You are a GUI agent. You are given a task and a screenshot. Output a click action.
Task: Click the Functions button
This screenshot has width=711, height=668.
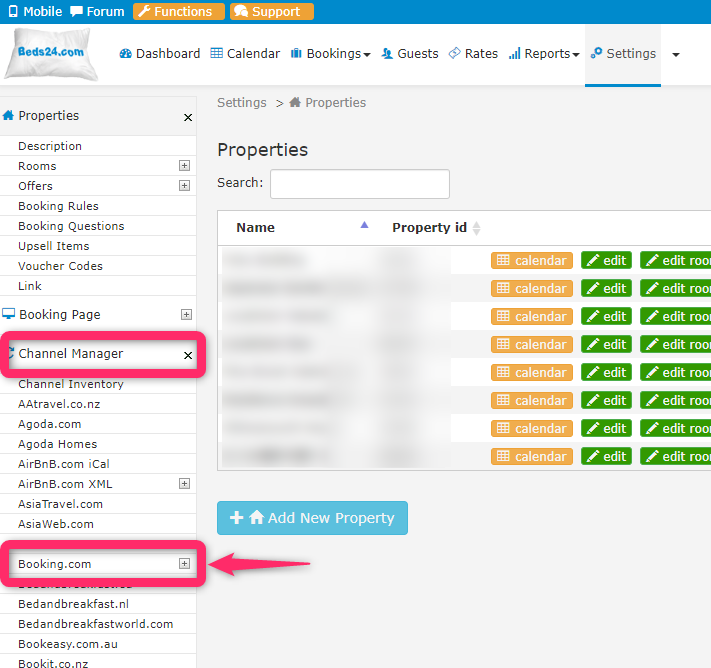coord(179,11)
